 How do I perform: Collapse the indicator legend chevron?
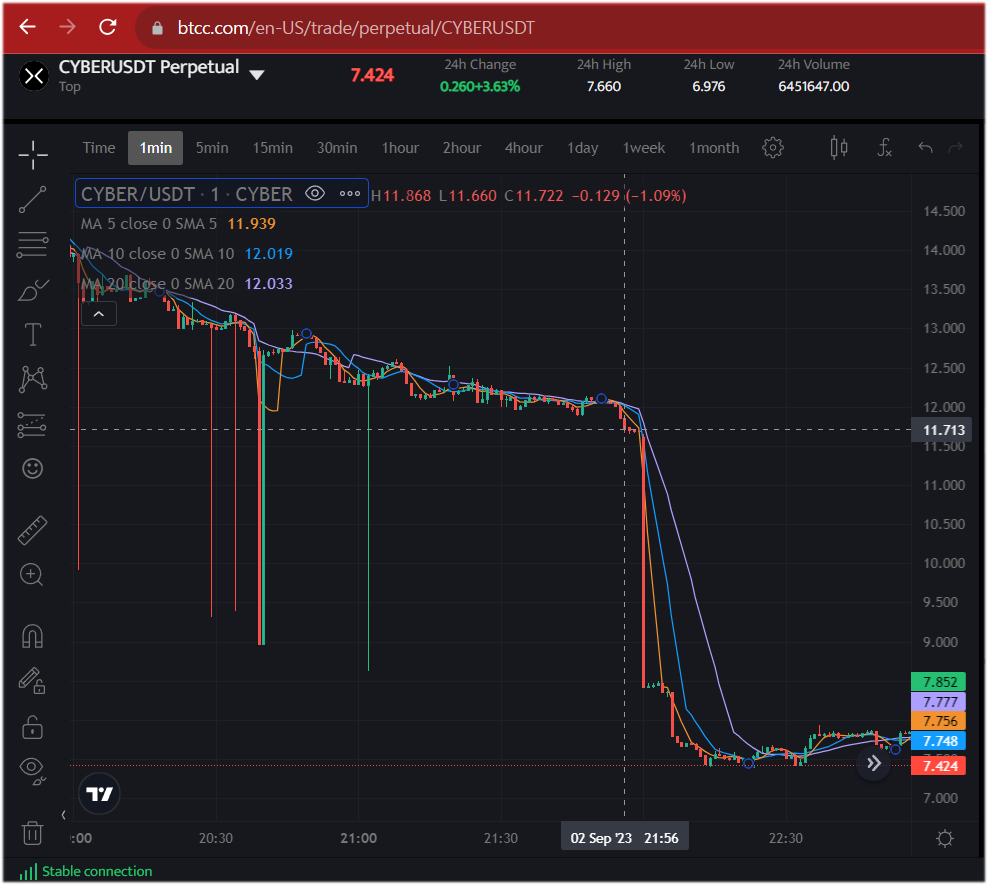pyautogui.click(x=98, y=314)
